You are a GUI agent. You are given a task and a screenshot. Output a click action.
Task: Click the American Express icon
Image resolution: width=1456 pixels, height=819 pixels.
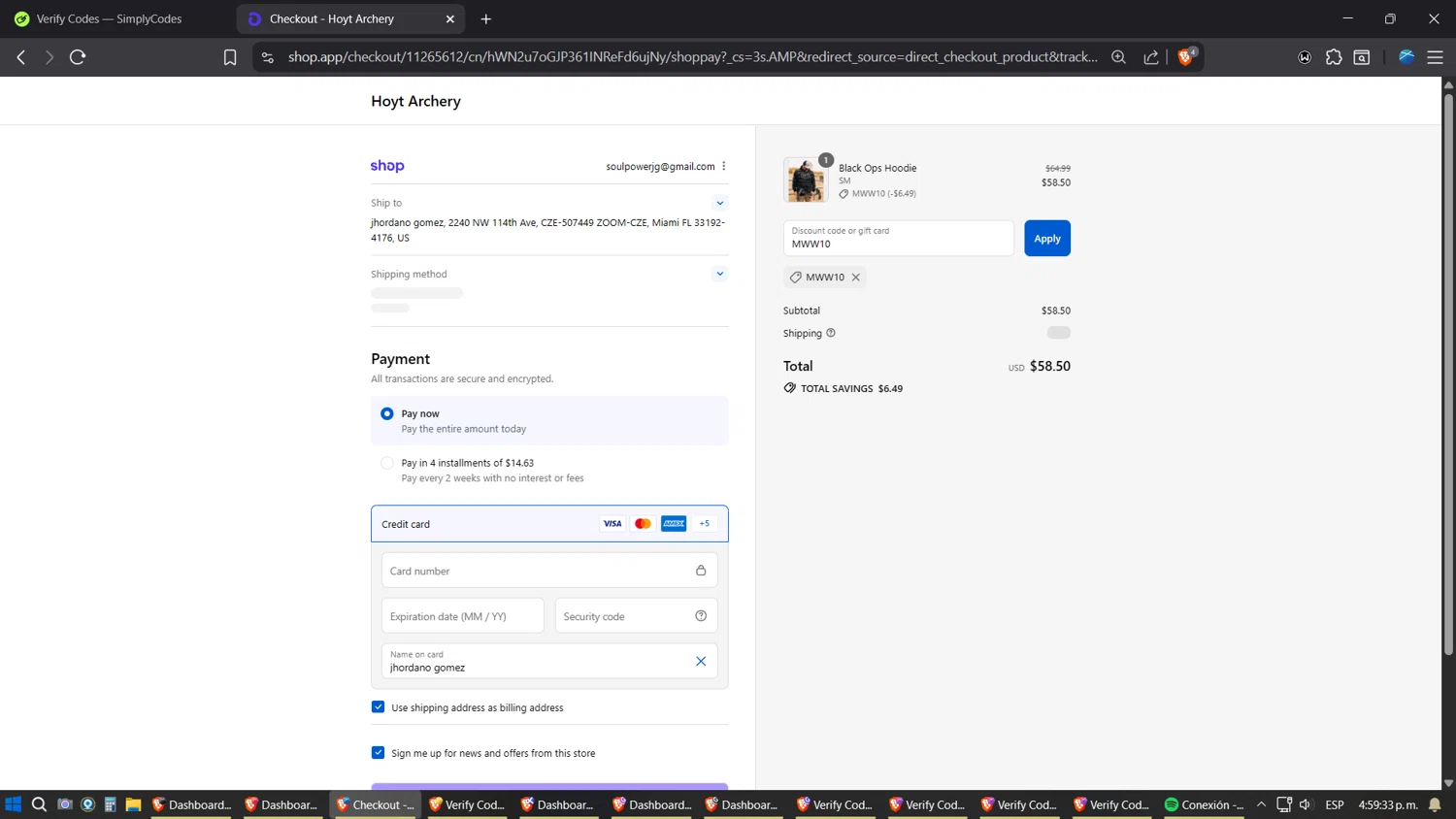[674, 524]
